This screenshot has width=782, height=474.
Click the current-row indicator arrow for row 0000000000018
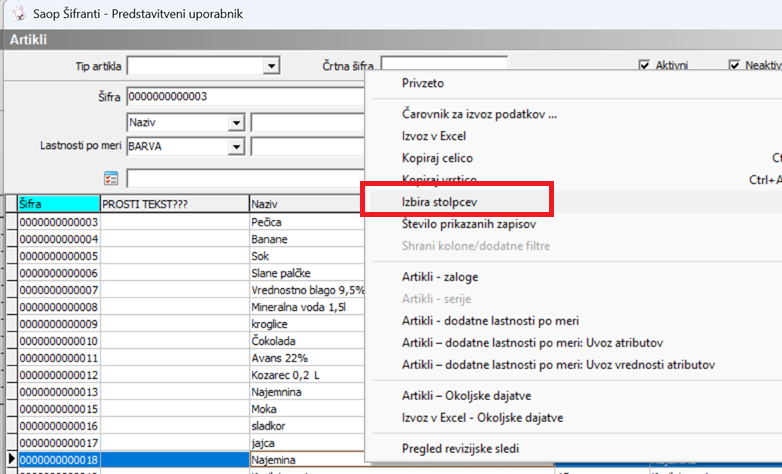click(x=11, y=460)
